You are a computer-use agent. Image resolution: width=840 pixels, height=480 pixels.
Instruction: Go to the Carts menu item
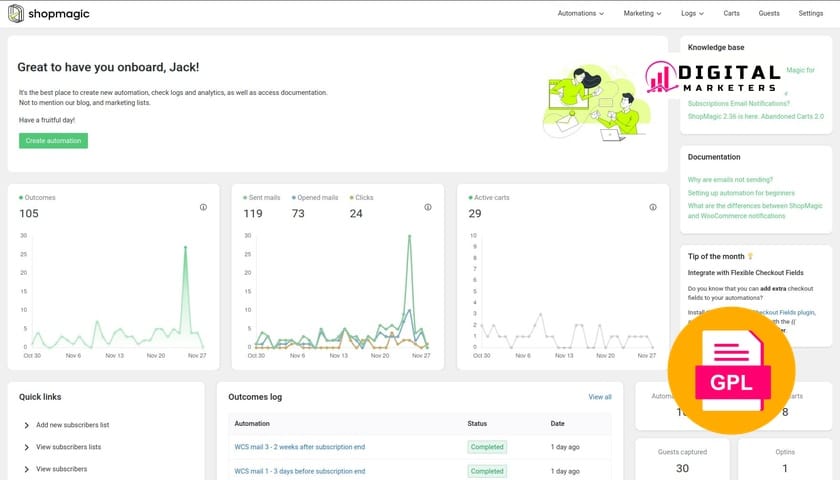pos(731,14)
